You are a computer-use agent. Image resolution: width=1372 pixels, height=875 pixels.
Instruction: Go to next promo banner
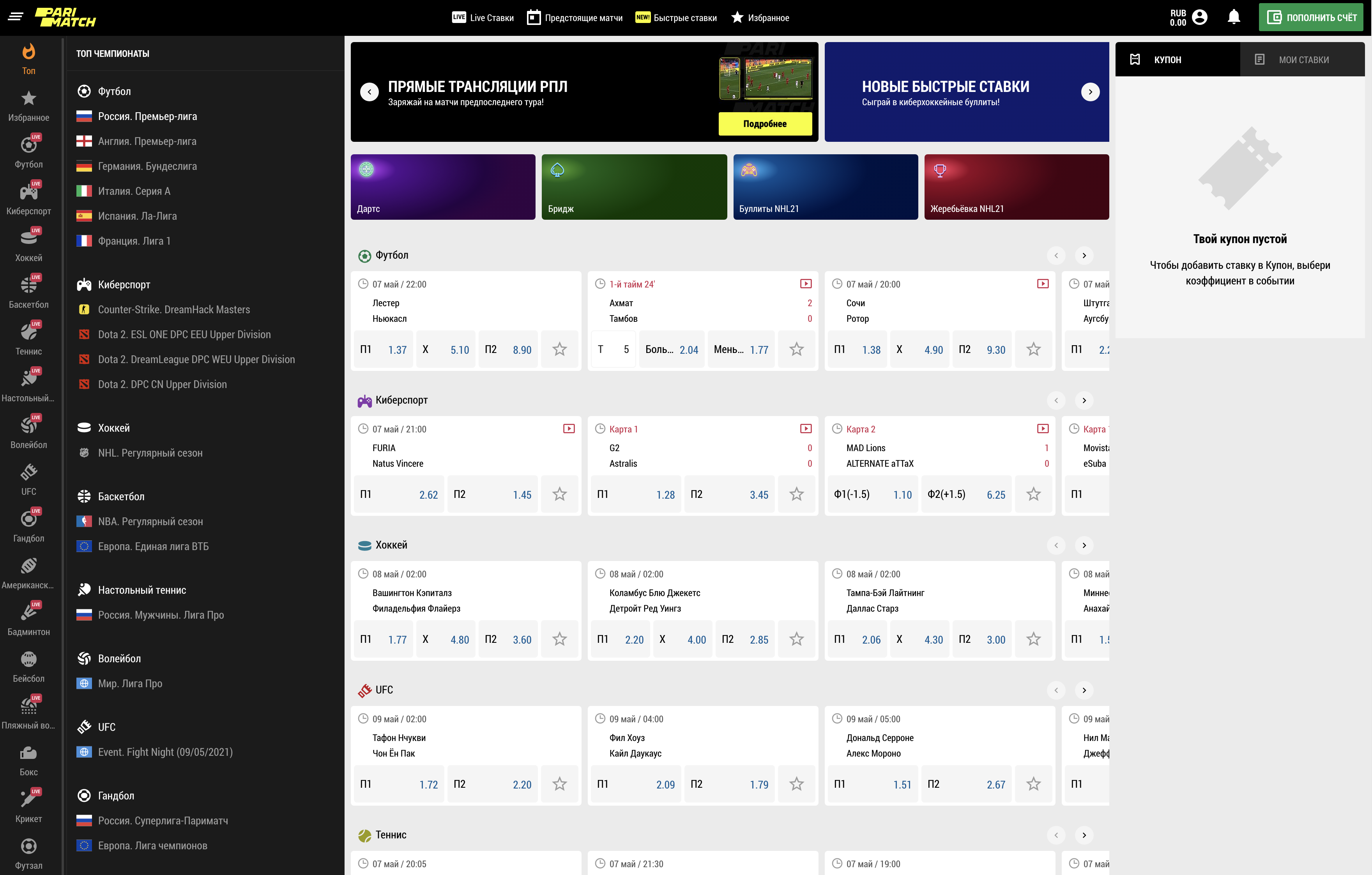point(1090,92)
